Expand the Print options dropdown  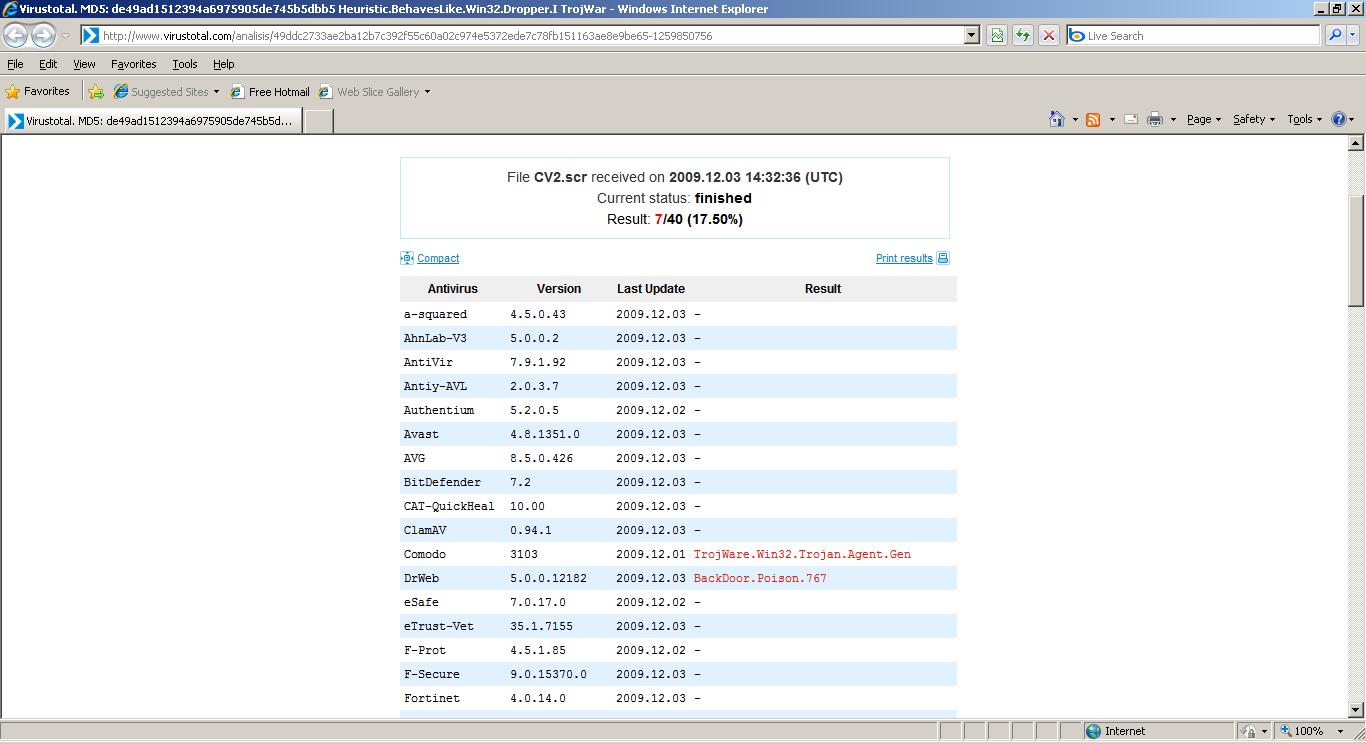pos(1173,119)
